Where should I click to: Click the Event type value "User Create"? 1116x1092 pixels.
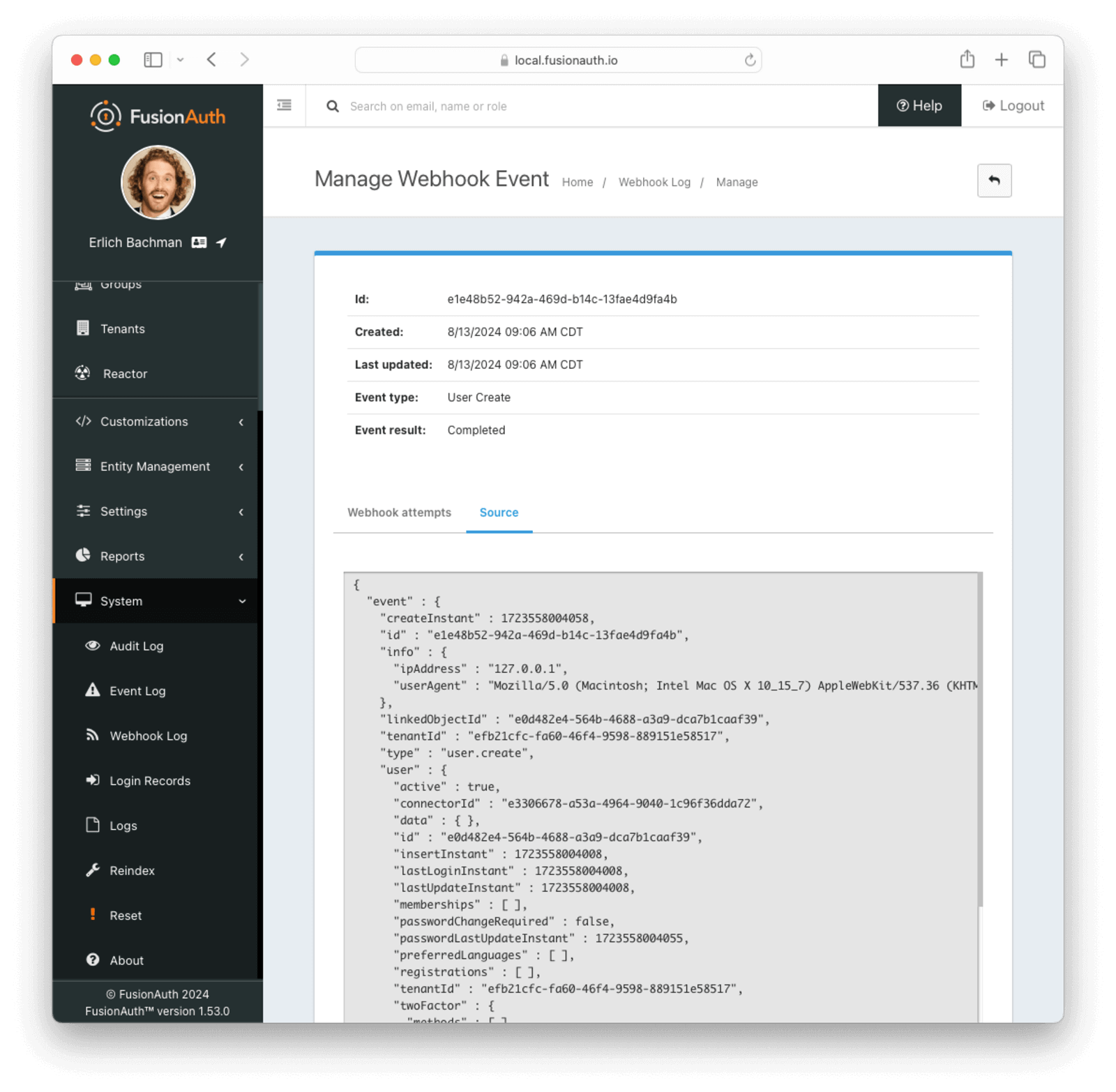click(478, 397)
